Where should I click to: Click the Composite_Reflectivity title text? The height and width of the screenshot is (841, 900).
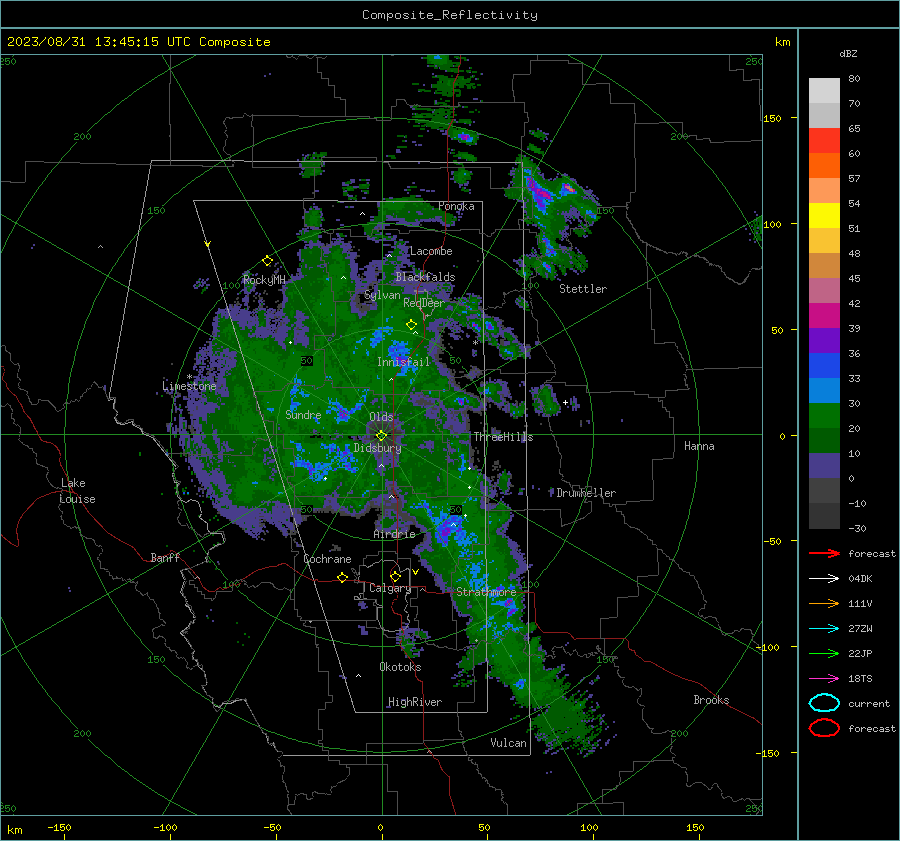pyautogui.click(x=450, y=15)
